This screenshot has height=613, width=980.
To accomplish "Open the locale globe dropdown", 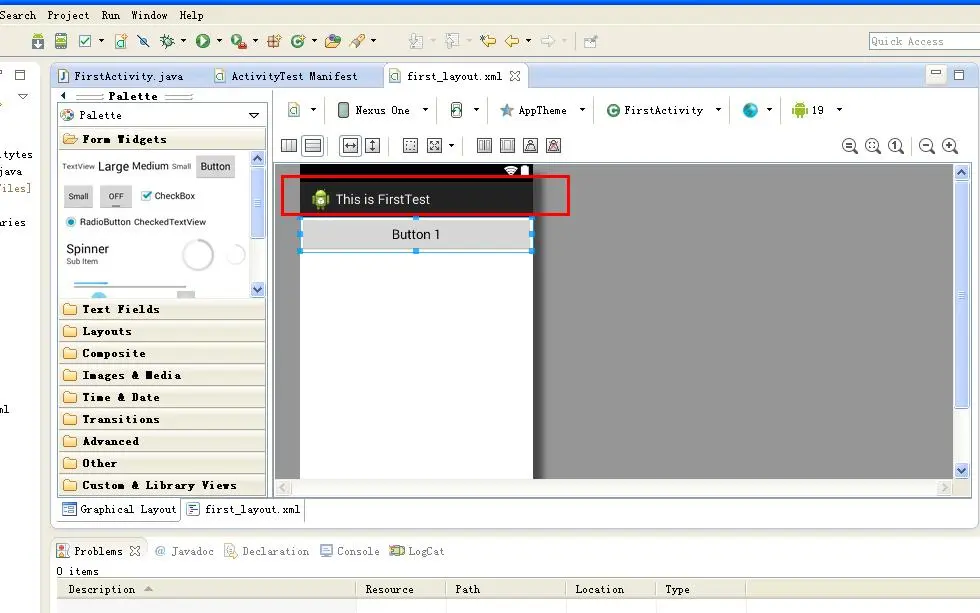I will click(758, 110).
